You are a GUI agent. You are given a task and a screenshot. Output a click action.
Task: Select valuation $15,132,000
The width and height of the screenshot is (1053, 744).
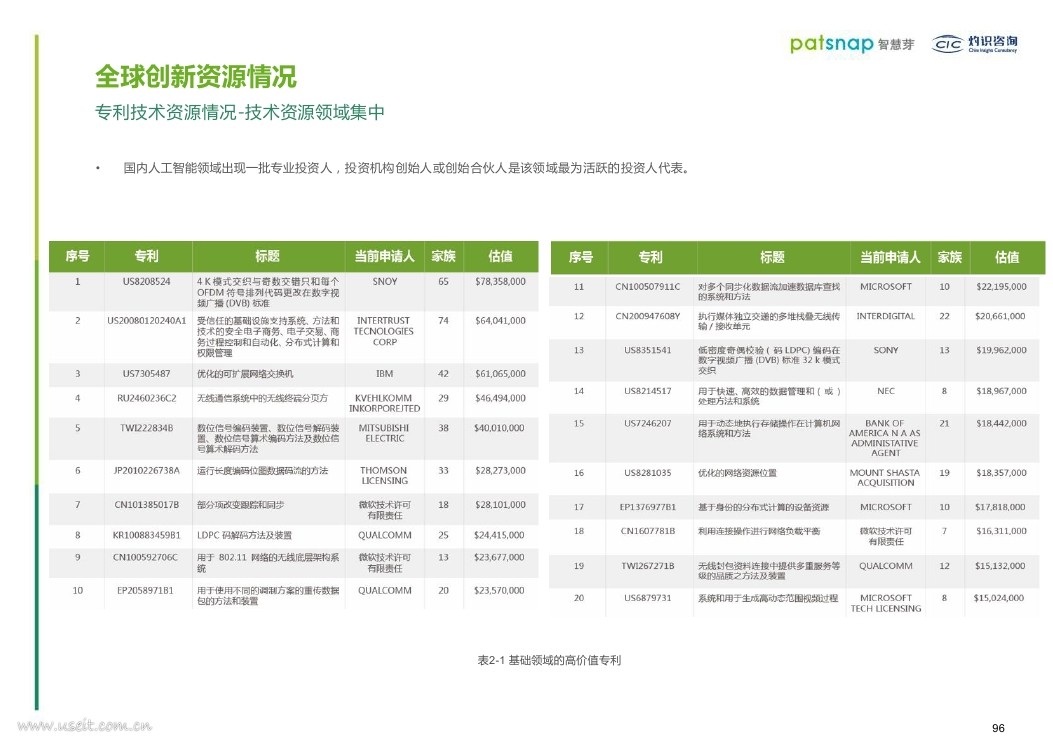1000,565
